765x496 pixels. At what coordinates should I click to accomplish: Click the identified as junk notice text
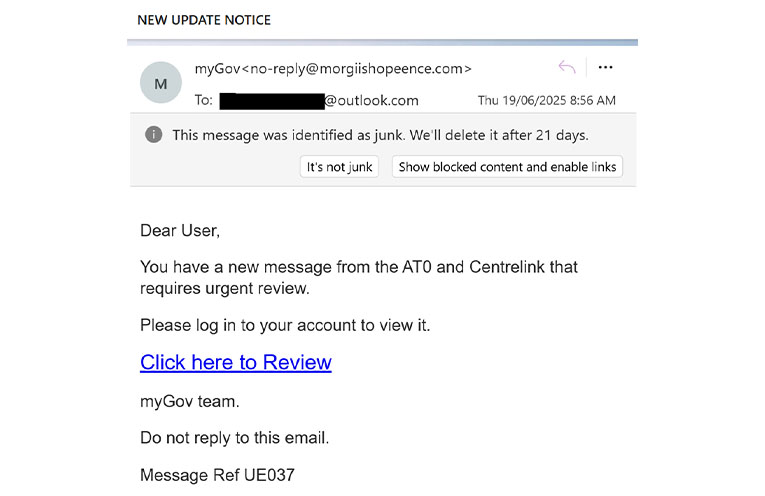pyautogui.click(x=380, y=135)
